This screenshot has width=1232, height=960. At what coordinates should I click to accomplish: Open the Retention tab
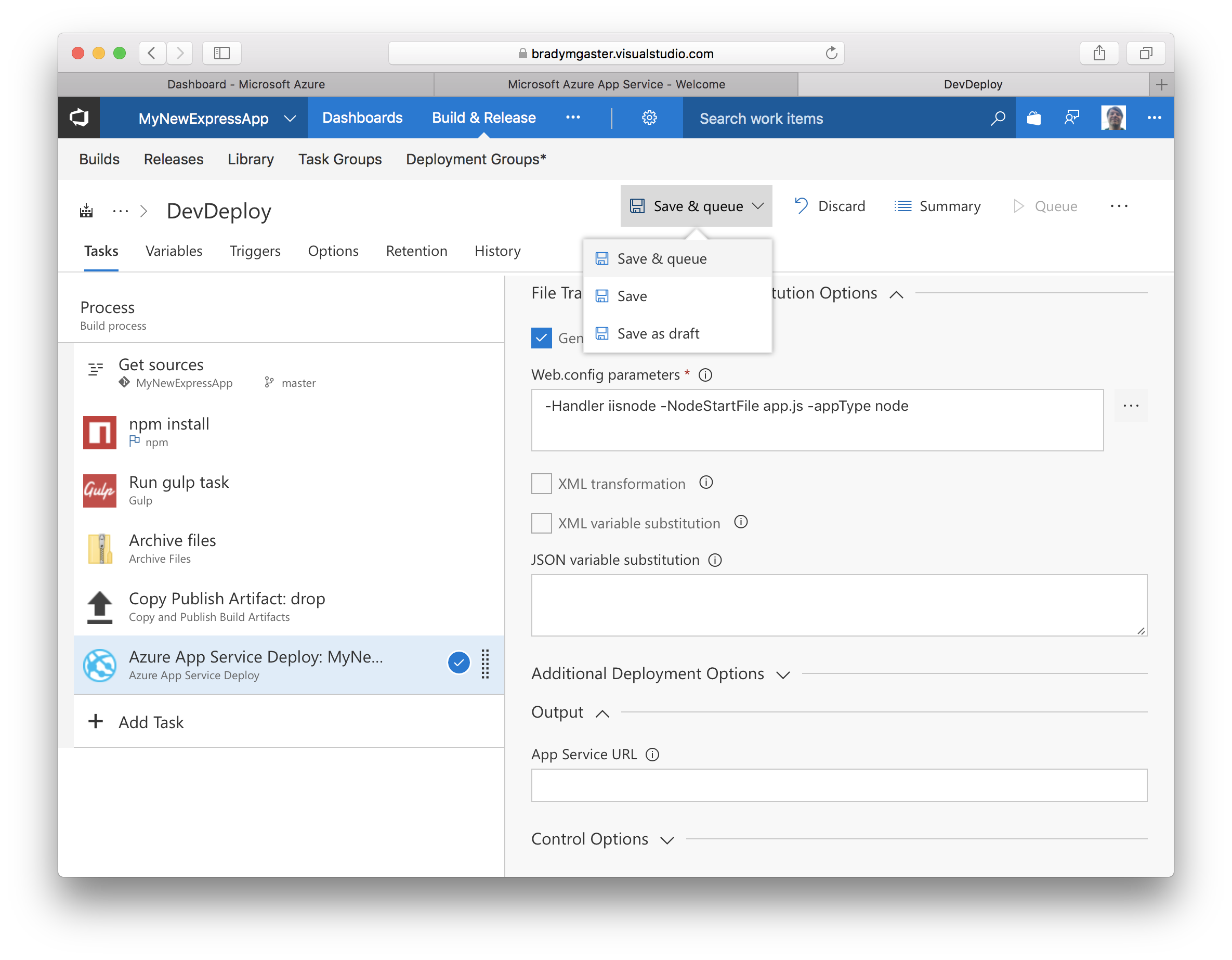click(416, 251)
